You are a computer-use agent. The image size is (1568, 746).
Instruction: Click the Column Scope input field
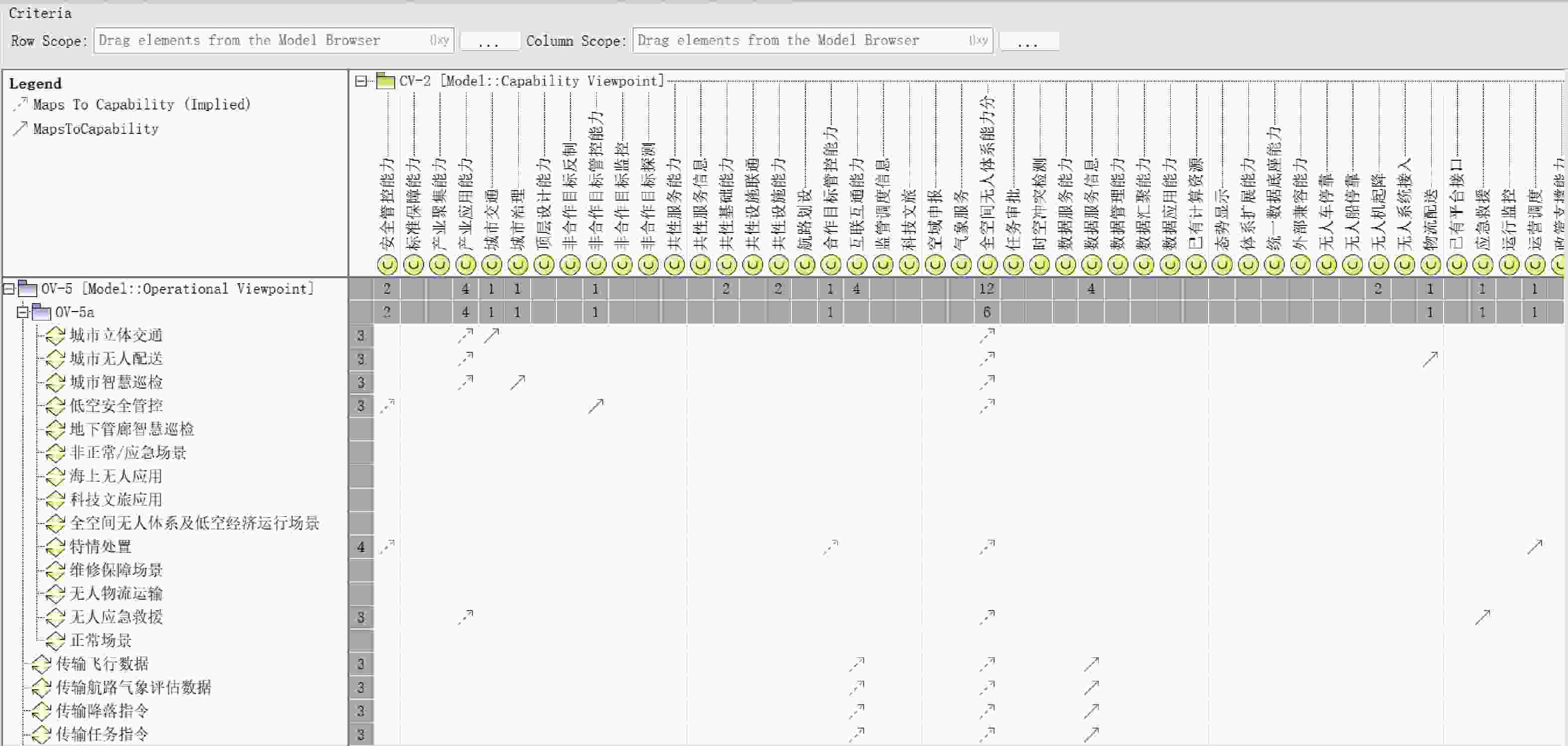coord(812,41)
